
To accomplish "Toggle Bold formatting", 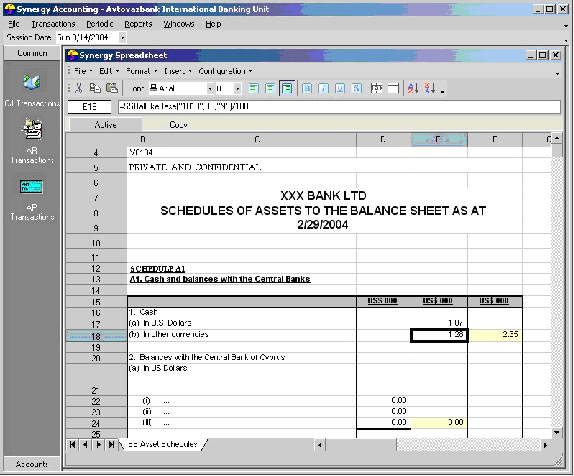I will [x=307, y=88].
